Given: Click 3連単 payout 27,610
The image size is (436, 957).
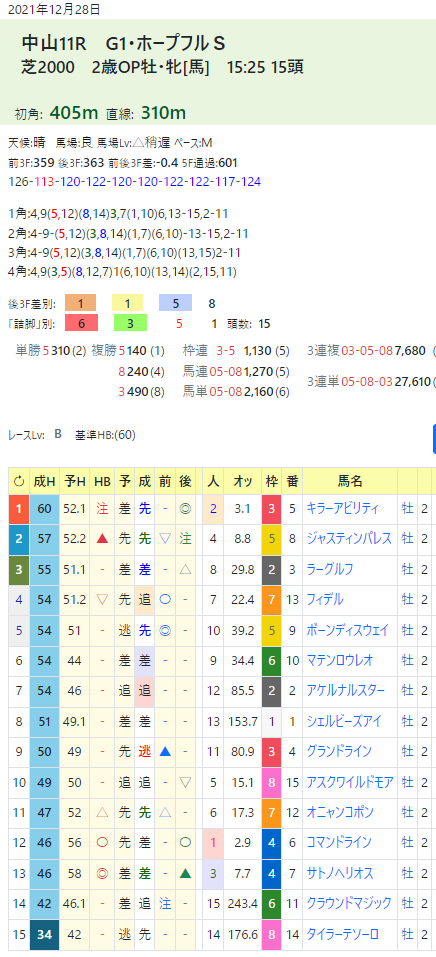Looking at the screenshot, I should point(413,382).
